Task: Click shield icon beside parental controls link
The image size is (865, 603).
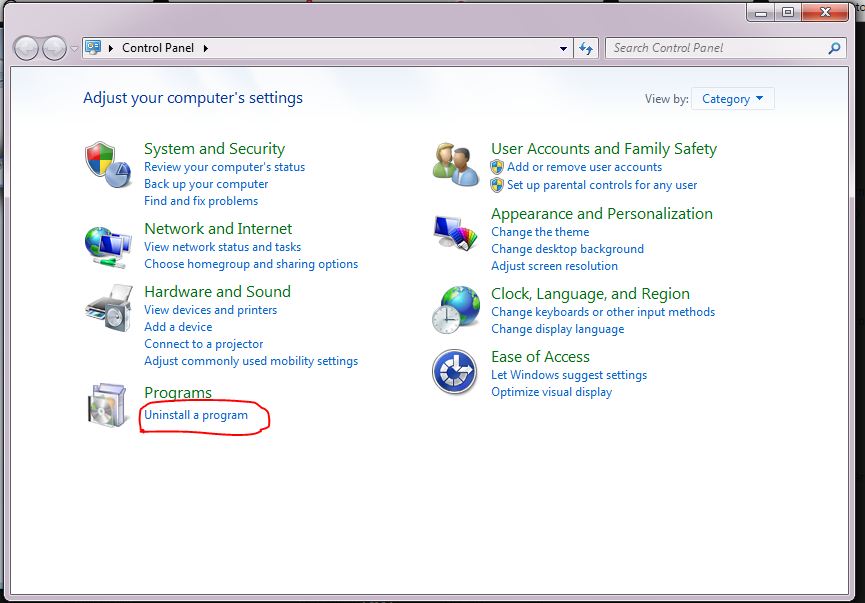Action: tap(497, 185)
